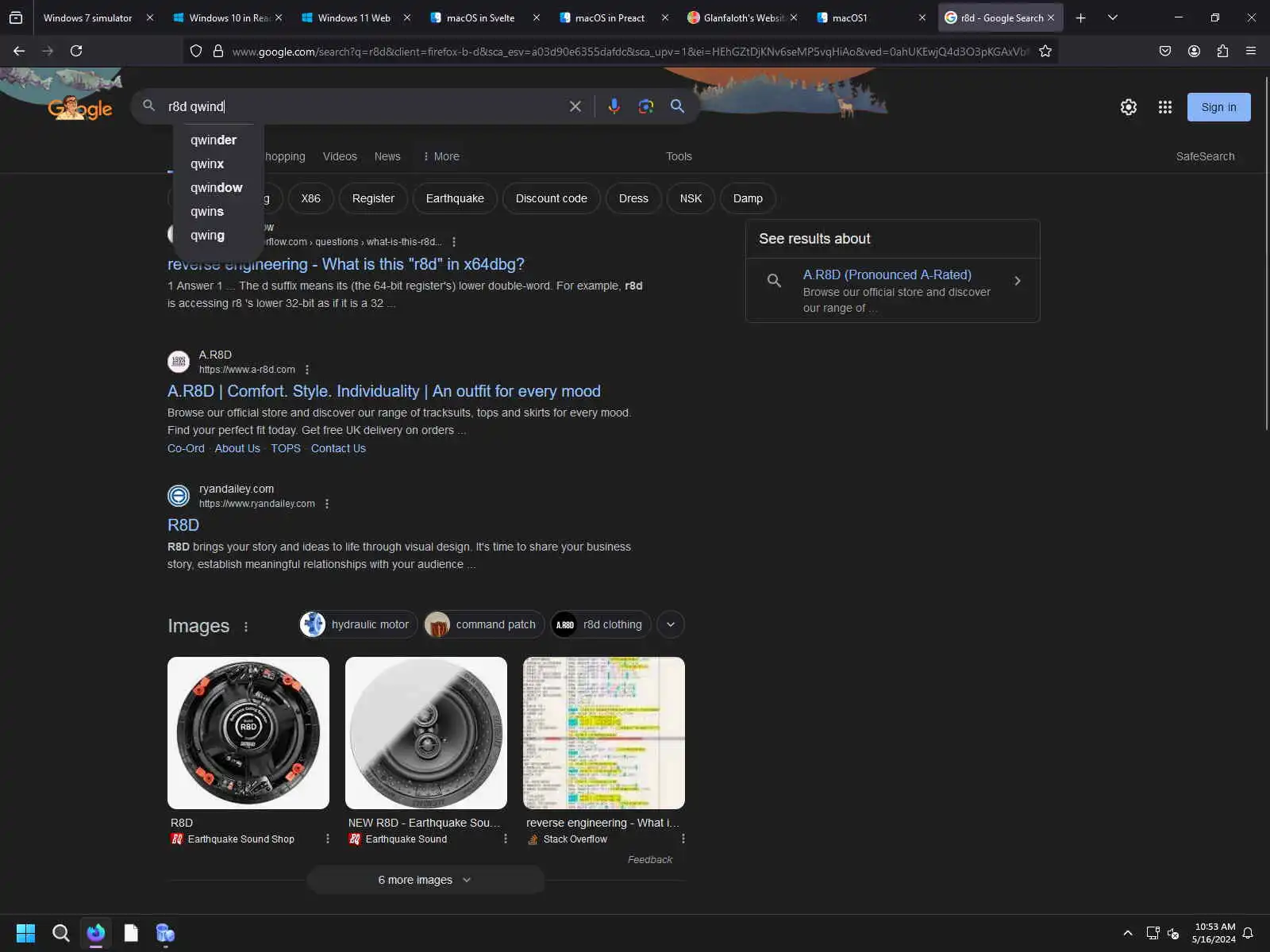Show site security padlock info
The image size is (1270, 952).
point(218,51)
